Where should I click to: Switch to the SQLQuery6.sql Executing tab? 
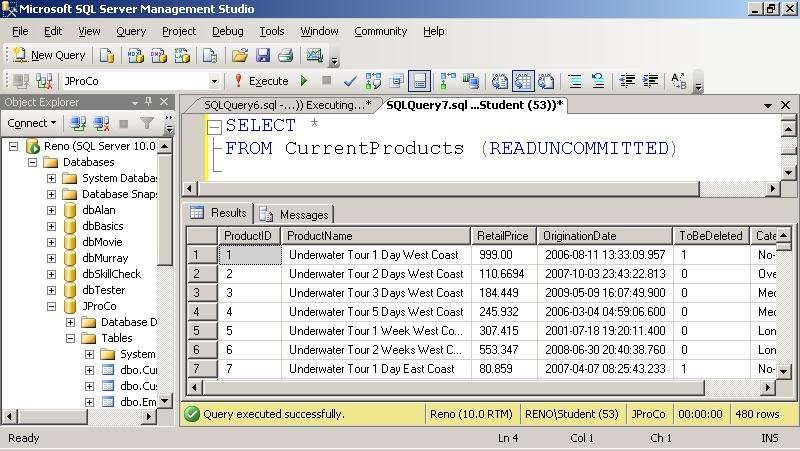tap(287, 105)
